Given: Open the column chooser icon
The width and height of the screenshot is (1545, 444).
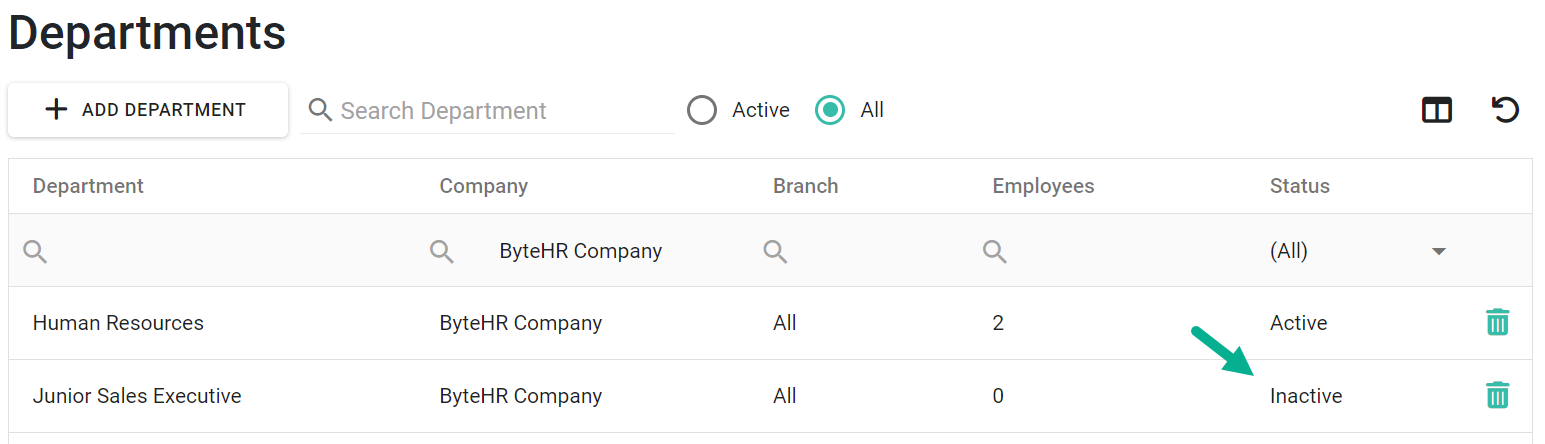Looking at the screenshot, I should [1437, 110].
